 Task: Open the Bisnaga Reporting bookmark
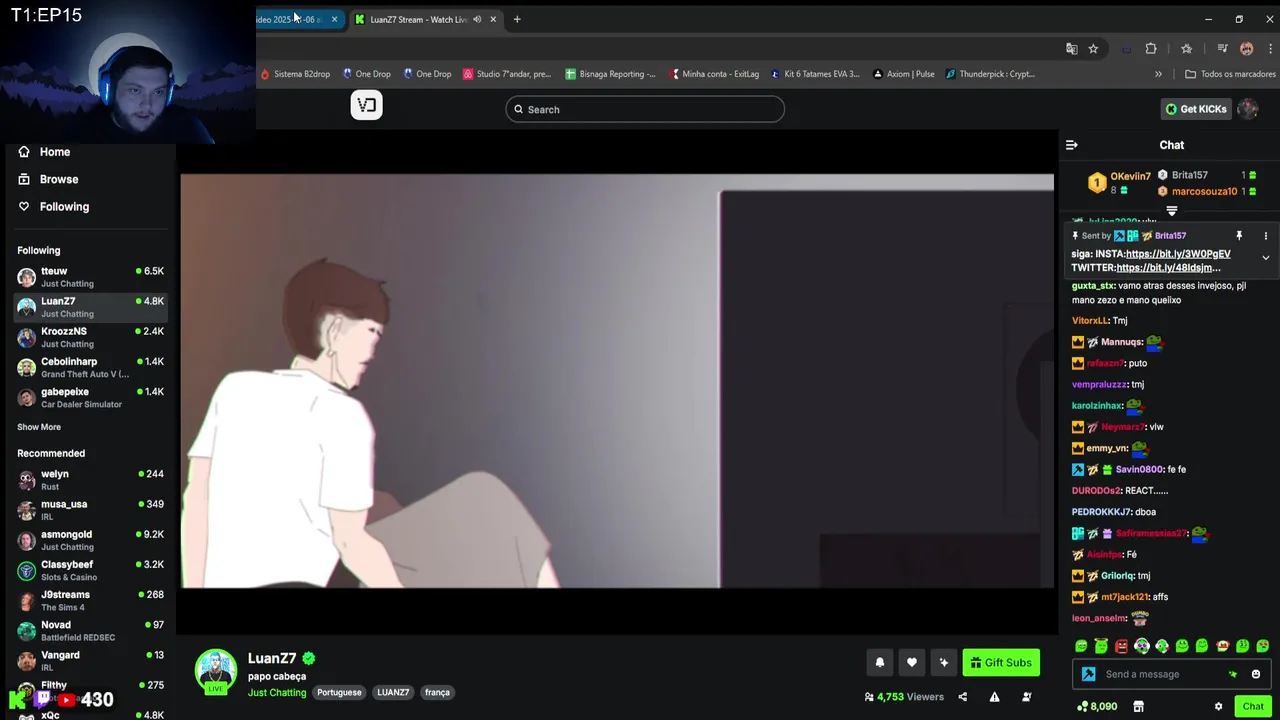pos(610,74)
